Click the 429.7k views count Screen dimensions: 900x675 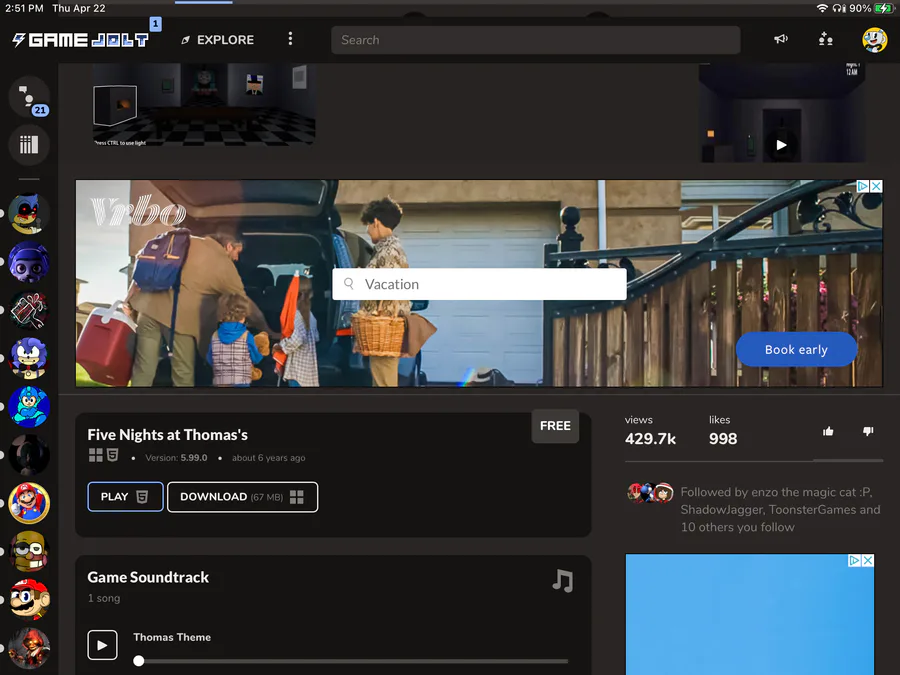coord(650,439)
